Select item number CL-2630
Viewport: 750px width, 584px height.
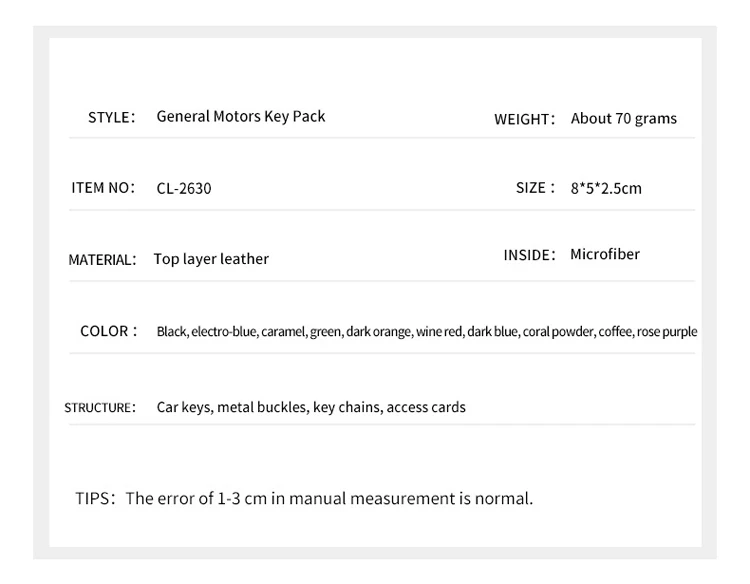(x=184, y=188)
